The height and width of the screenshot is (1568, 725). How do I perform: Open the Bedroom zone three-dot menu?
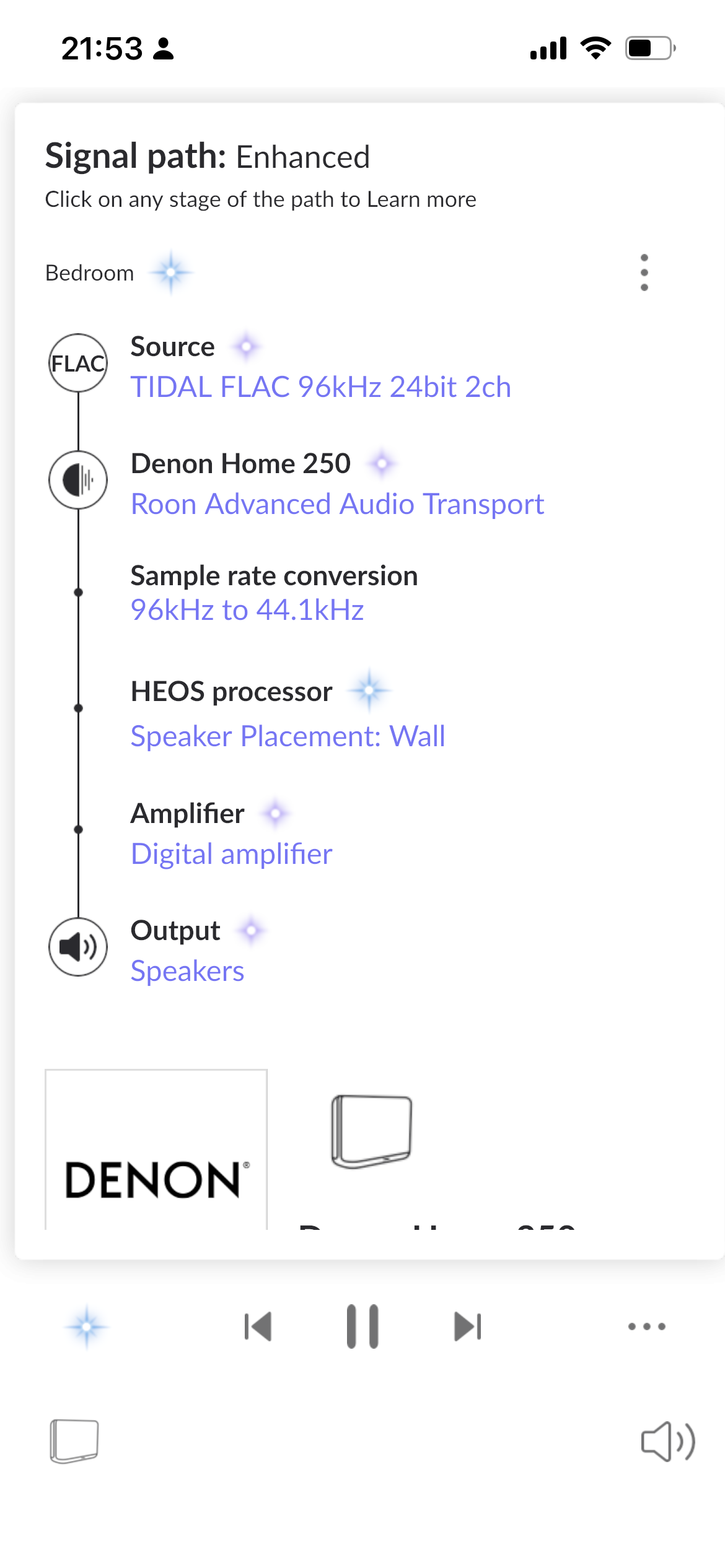[644, 272]
